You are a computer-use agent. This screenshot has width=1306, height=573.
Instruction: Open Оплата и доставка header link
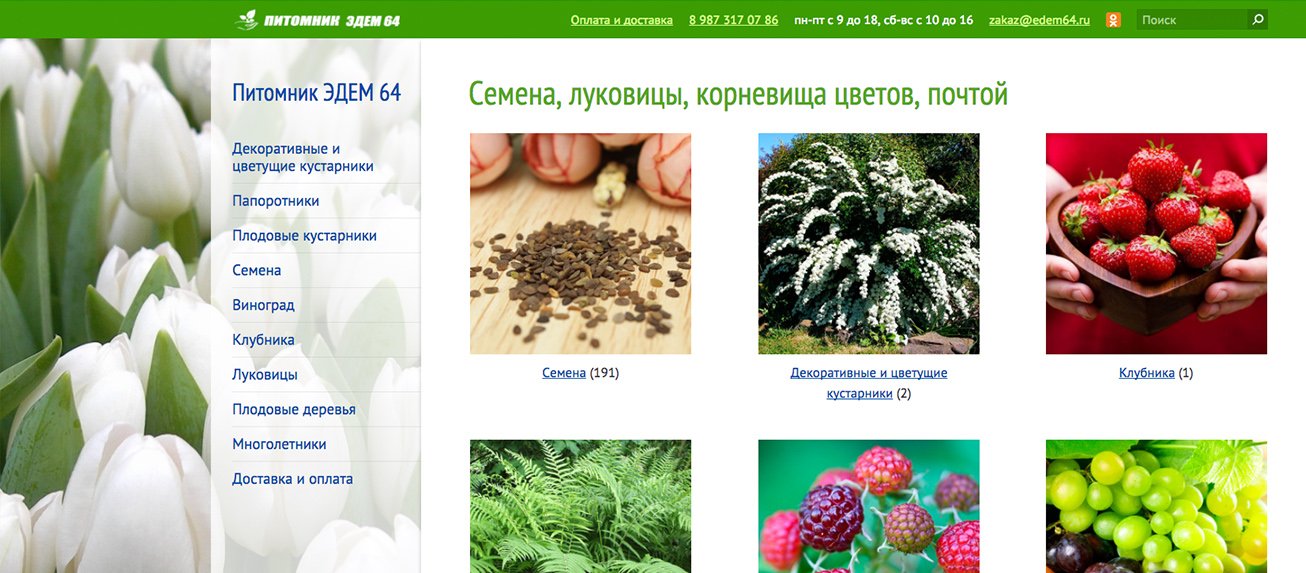click(621, 20)
